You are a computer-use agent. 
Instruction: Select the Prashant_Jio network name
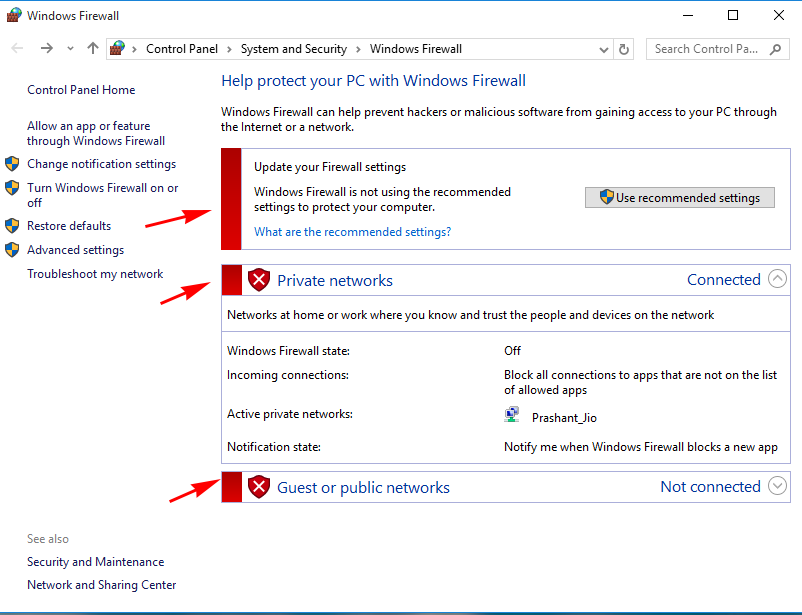[x=564, y=418]
